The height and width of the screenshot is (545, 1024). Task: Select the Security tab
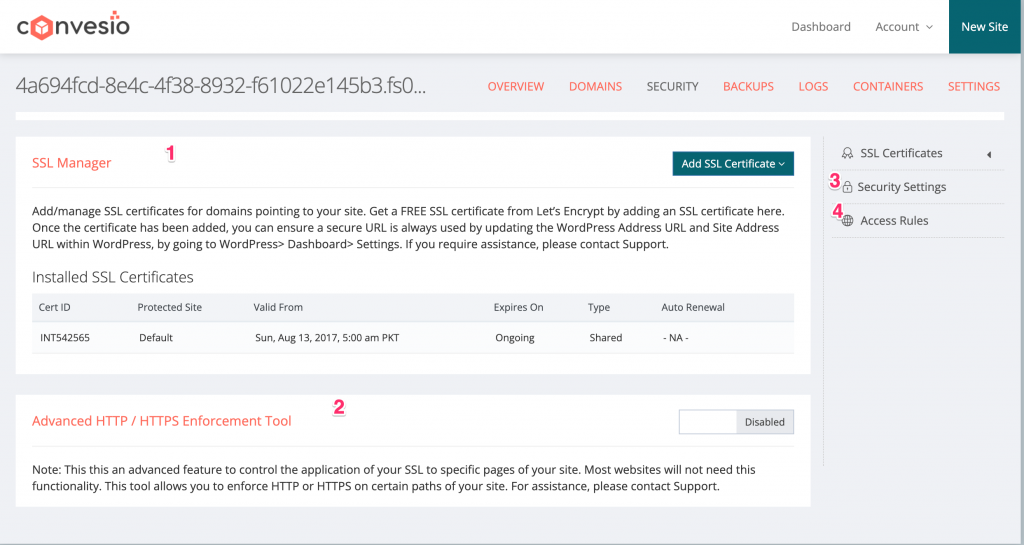pos(672,86)
